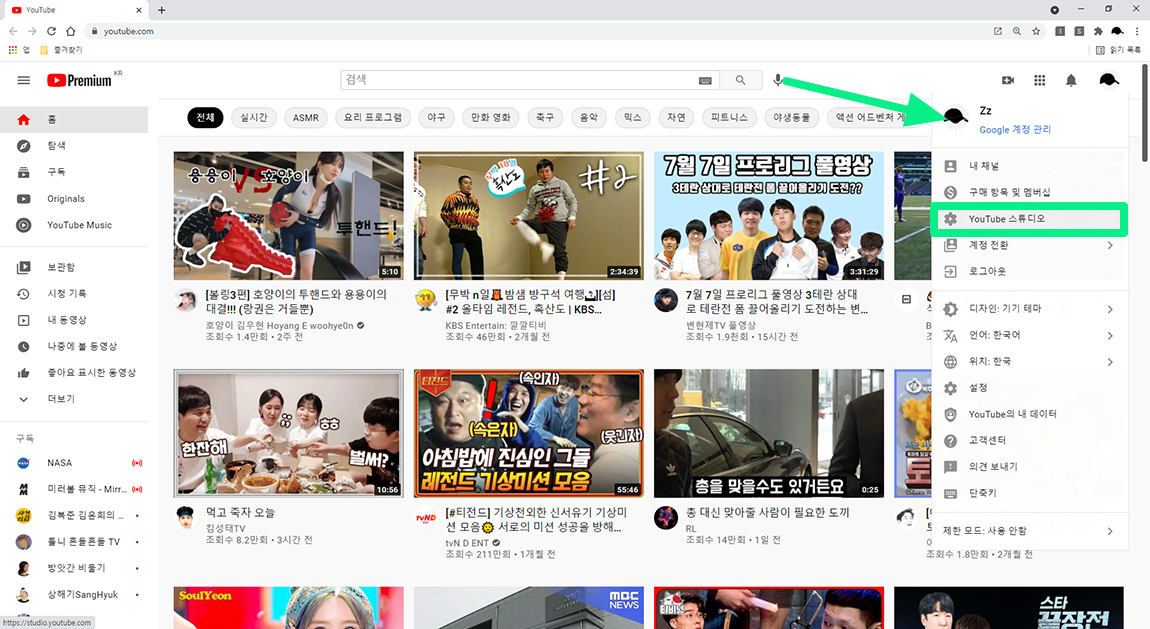Open a new browser tab
This screenshot has width=1150, height=629.
coord(161,10)
